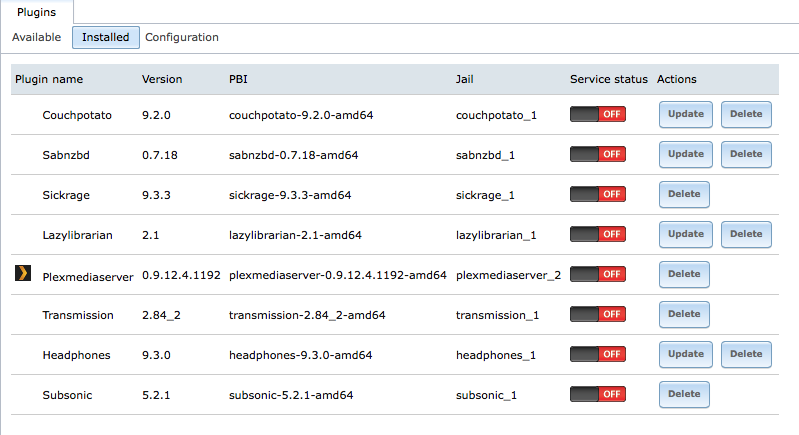This screenshot has width=799, height=435.
Task: Delete the Sickrage plugin
Action: tap(684, 194)
